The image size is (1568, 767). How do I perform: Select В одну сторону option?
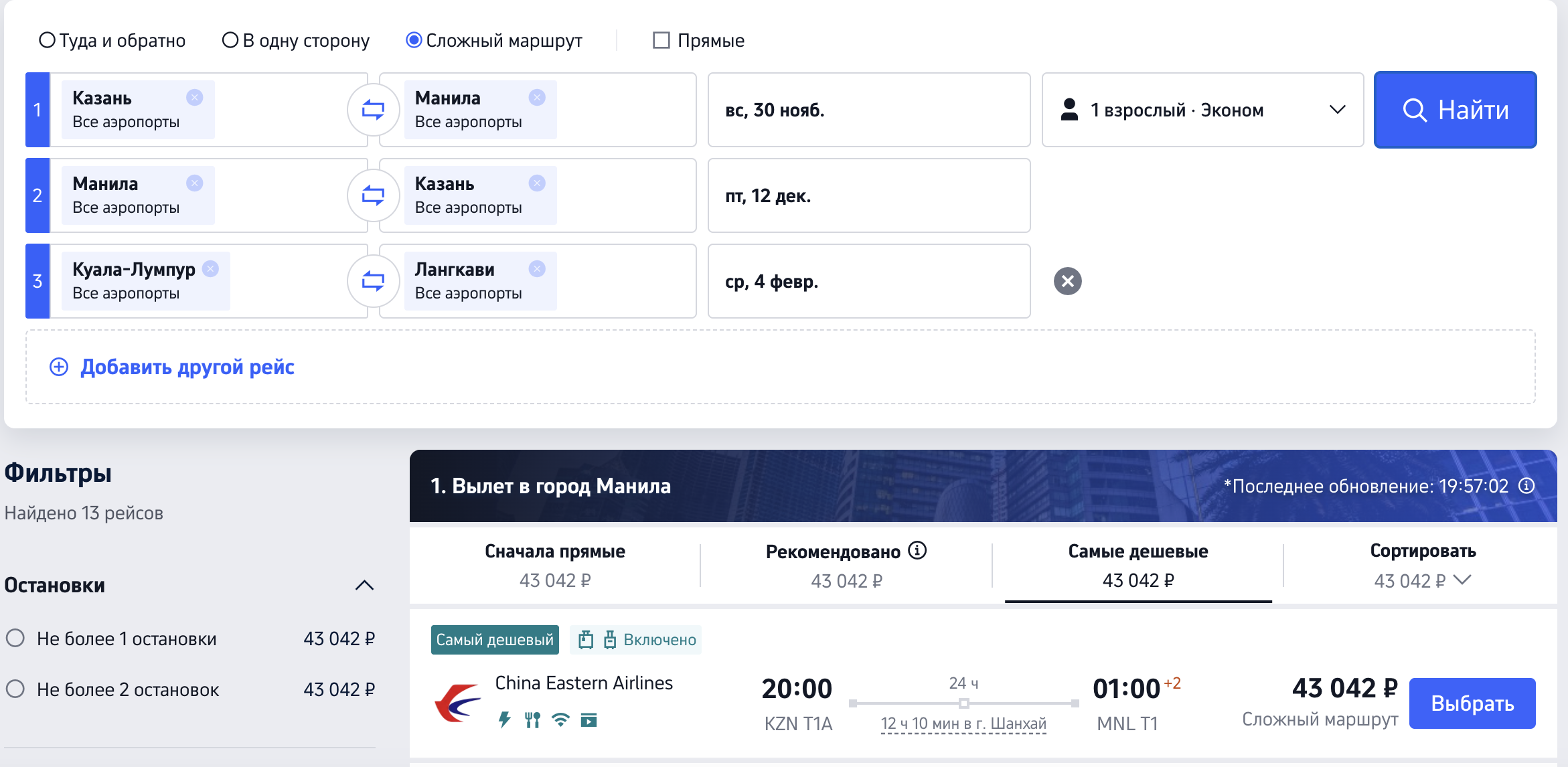(x=230, y=40)
